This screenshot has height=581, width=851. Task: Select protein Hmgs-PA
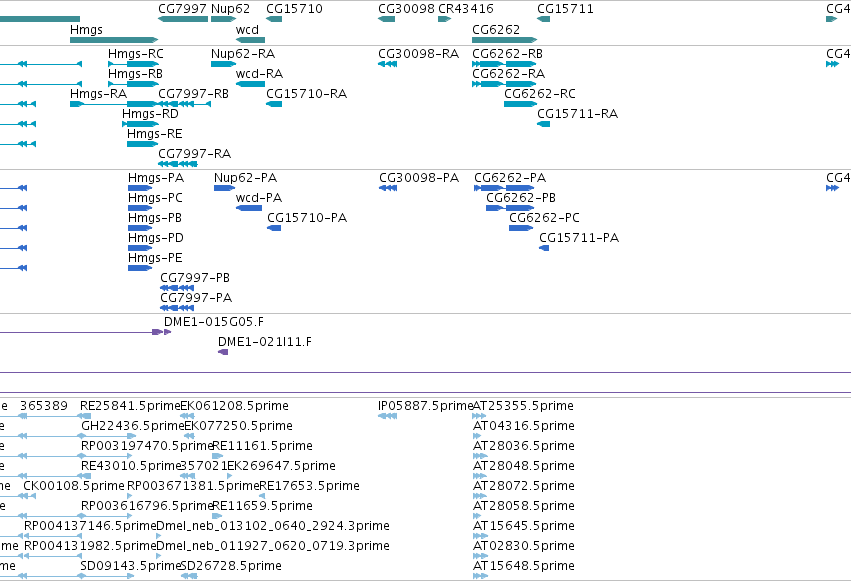pos(156,178)
